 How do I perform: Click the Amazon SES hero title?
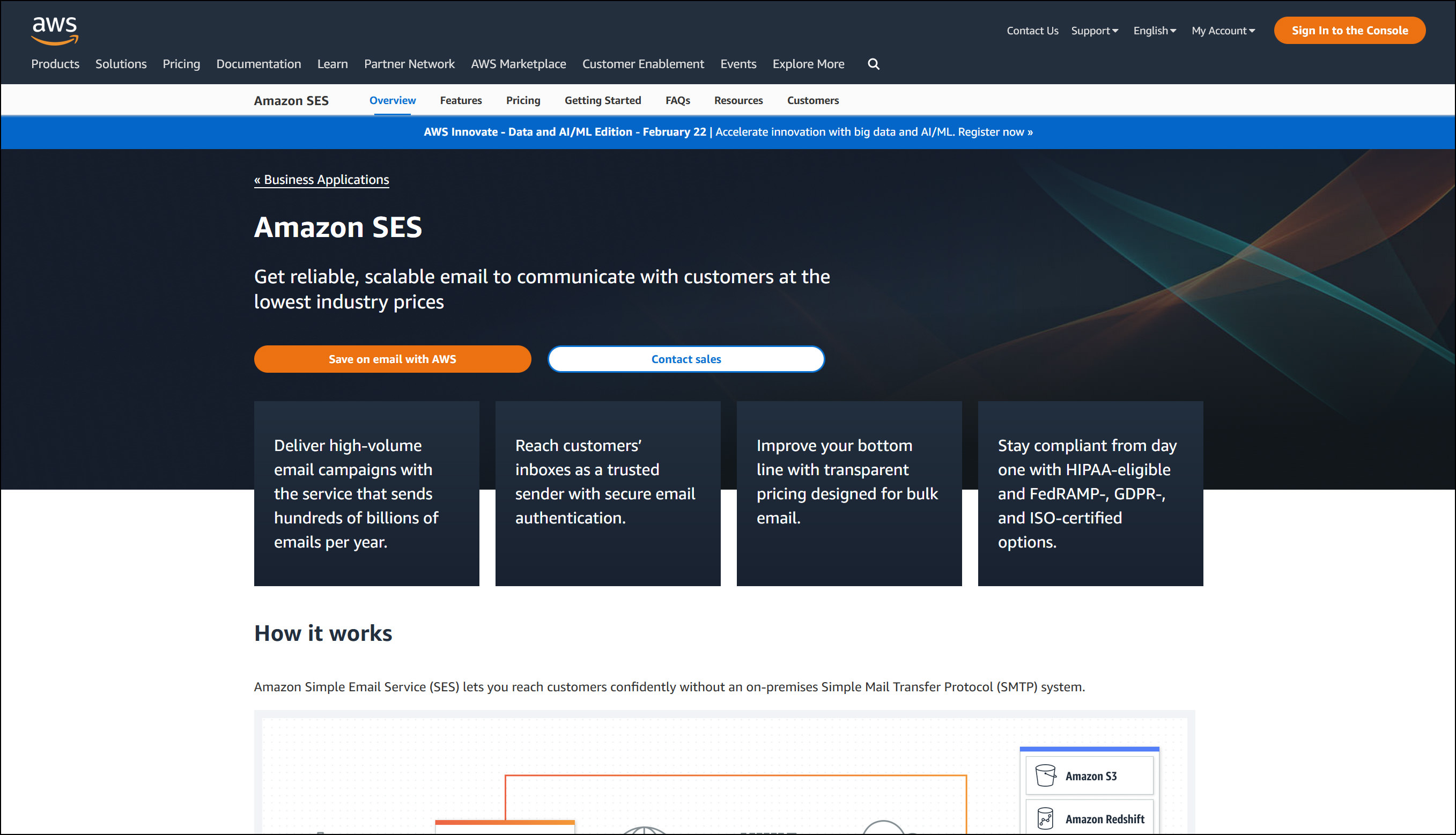[338, 227]
